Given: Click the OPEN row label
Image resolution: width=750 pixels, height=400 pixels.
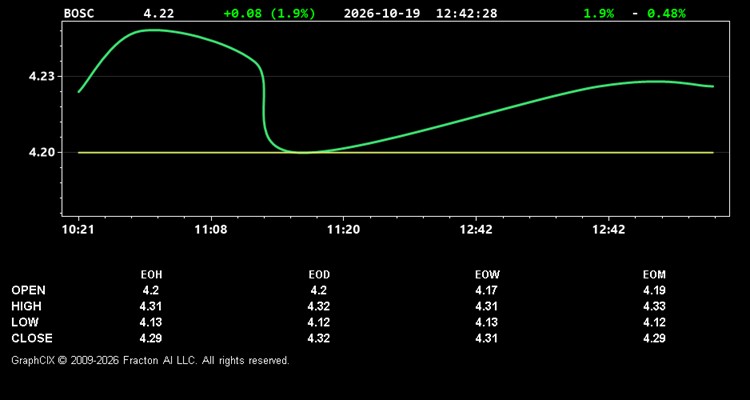Looking at the screenshot, I should click(29, 290).
